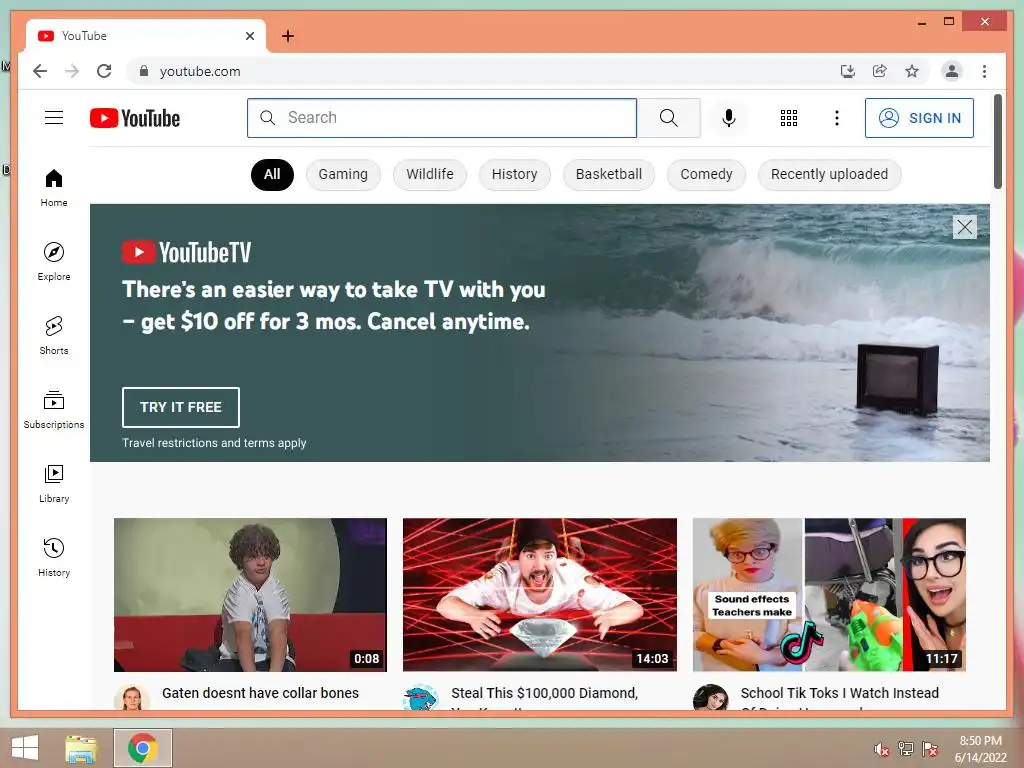This screenshot has width=1024, height=768.
Task: Open channel avatar beside Gaten video
Action: [x=132, y=697]
